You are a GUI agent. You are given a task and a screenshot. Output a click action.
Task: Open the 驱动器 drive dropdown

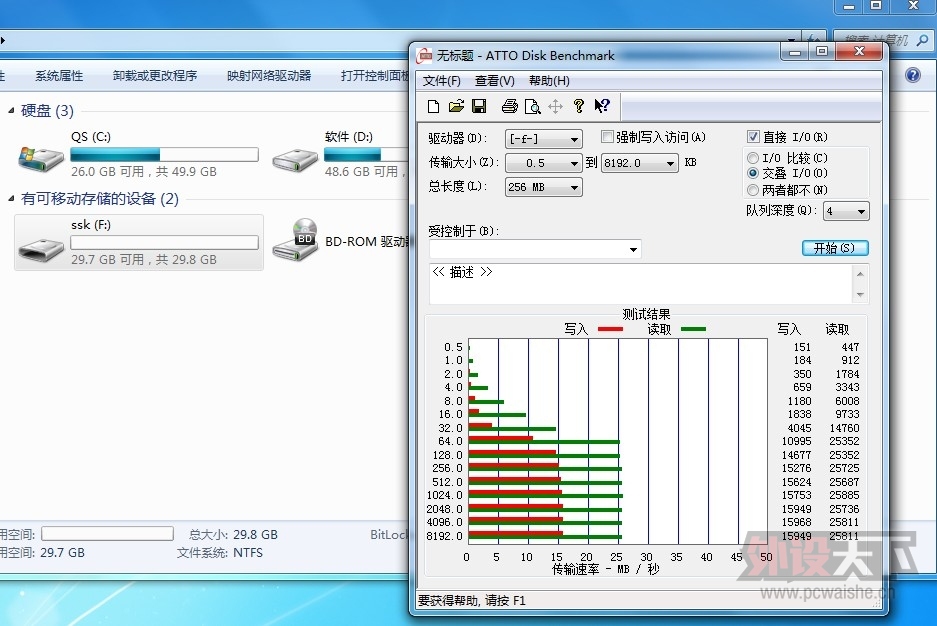[544, 139]
